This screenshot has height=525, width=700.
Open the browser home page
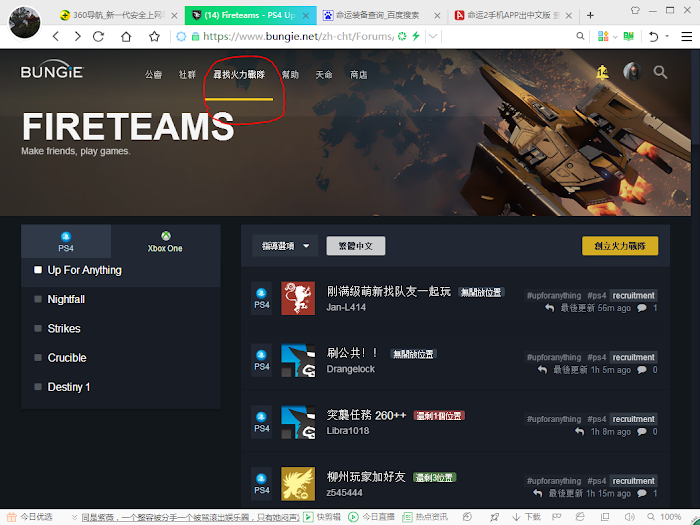(x=126, y=37)
